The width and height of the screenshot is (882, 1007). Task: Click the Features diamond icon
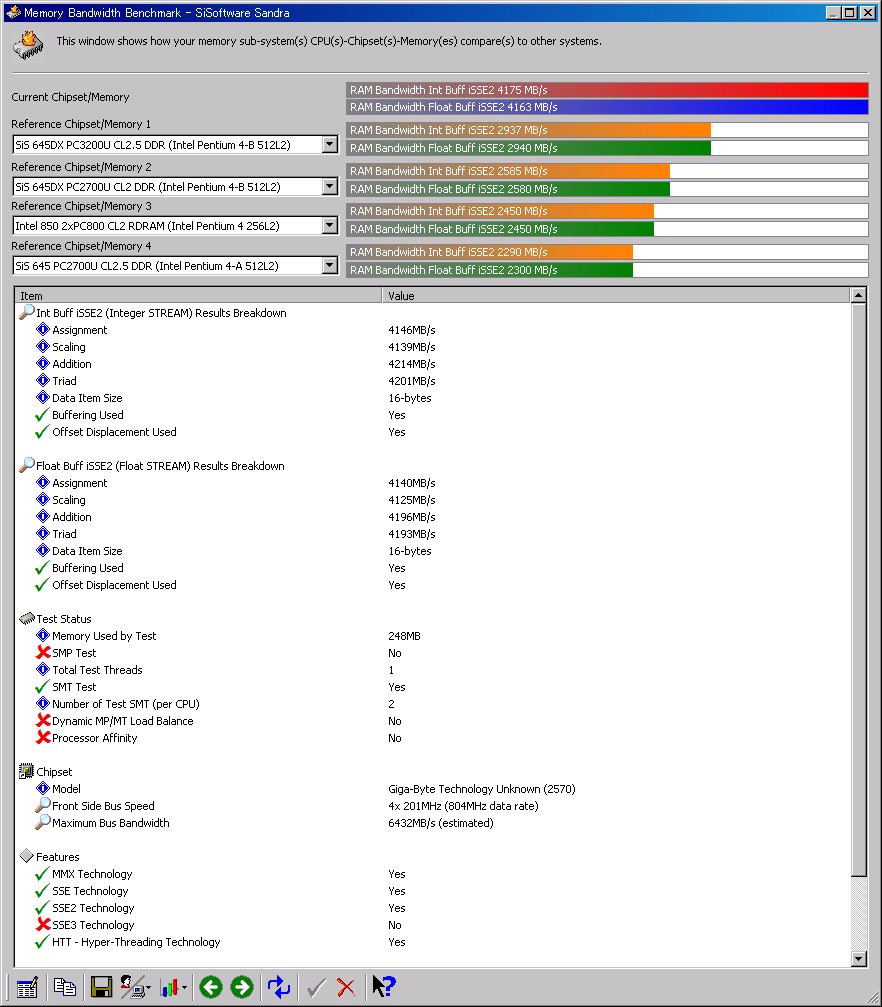coord(26,856)
